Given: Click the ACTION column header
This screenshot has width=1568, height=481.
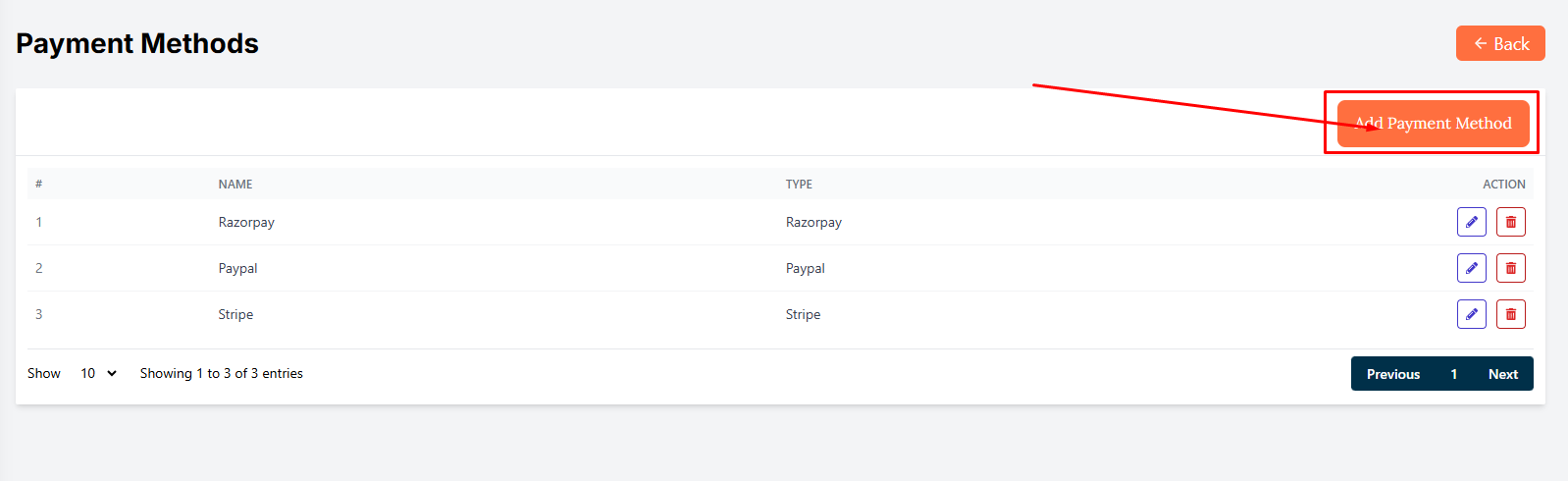Looking at the screenshot, I should (1503, 185).
